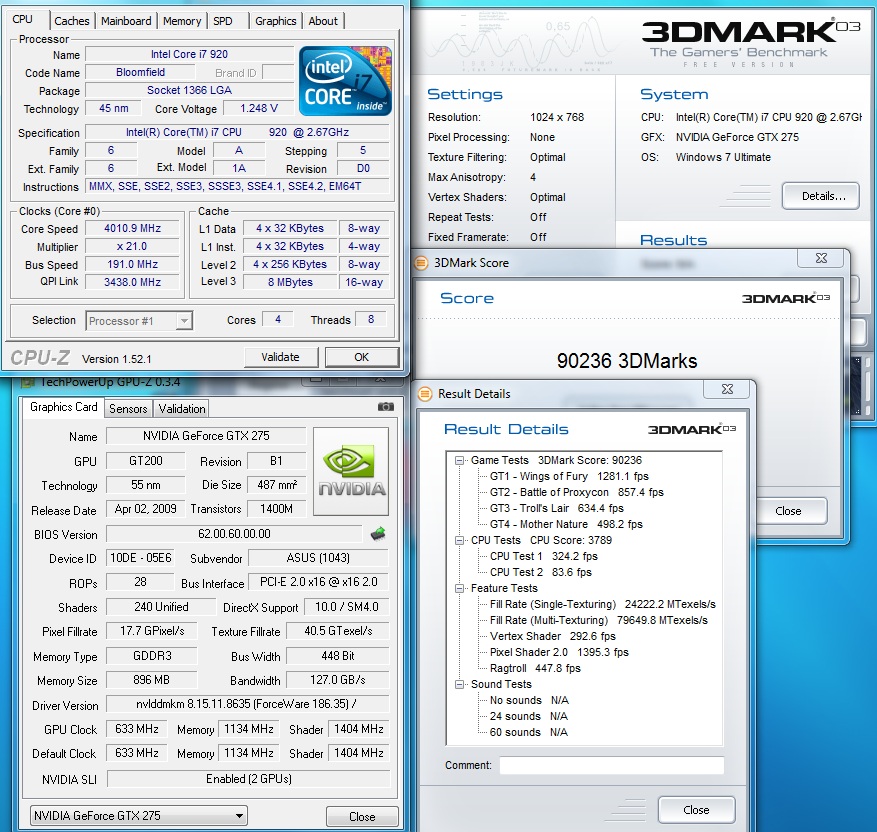Click the GPU-Z Bandwidth value 127.0 GB/s

(x=338, y=680)
